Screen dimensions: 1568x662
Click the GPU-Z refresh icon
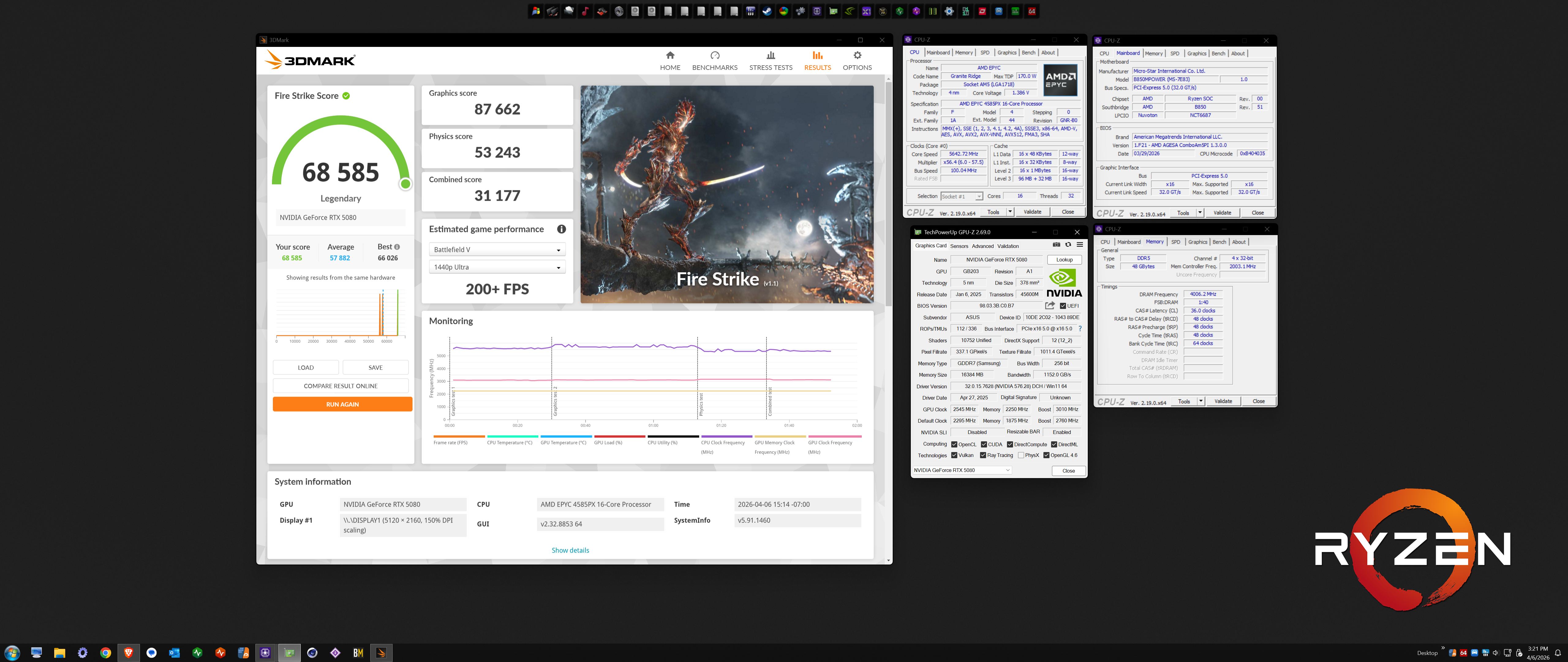click(x=1068, y=245)
